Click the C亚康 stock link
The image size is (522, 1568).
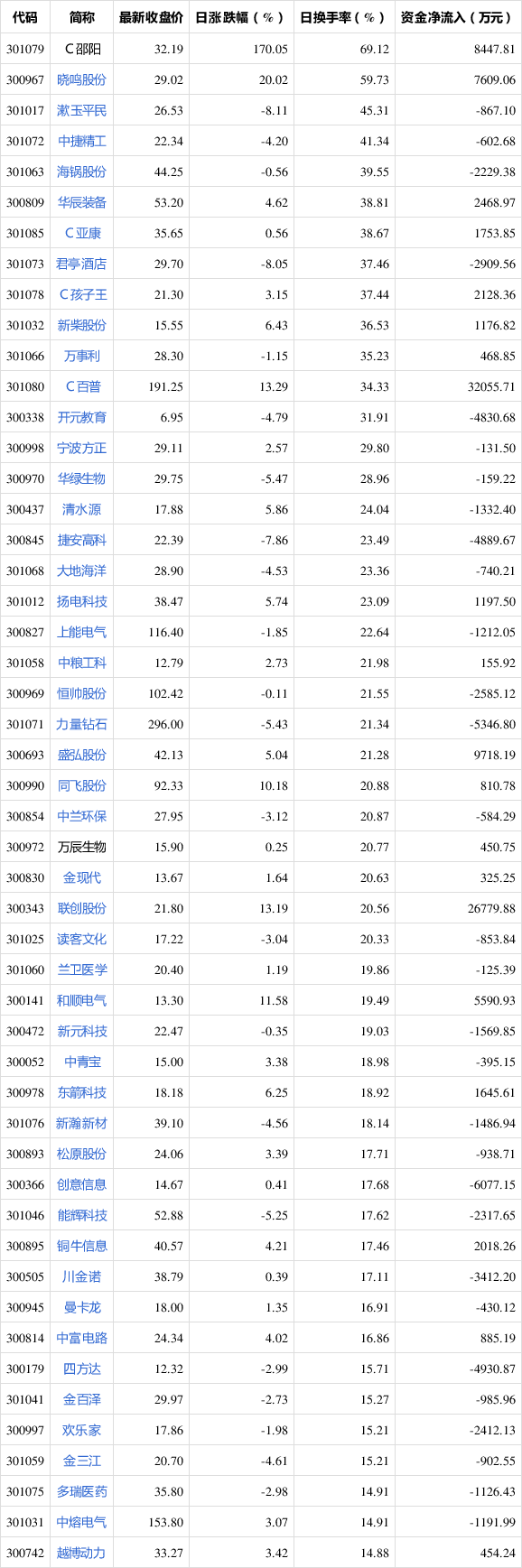82,233
